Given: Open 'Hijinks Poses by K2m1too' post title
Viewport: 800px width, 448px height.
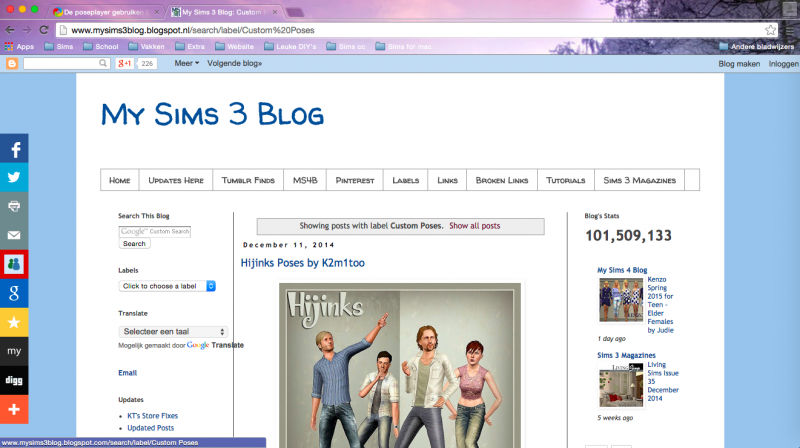Looking at the screenshot, I should click(x=303, y=263).
